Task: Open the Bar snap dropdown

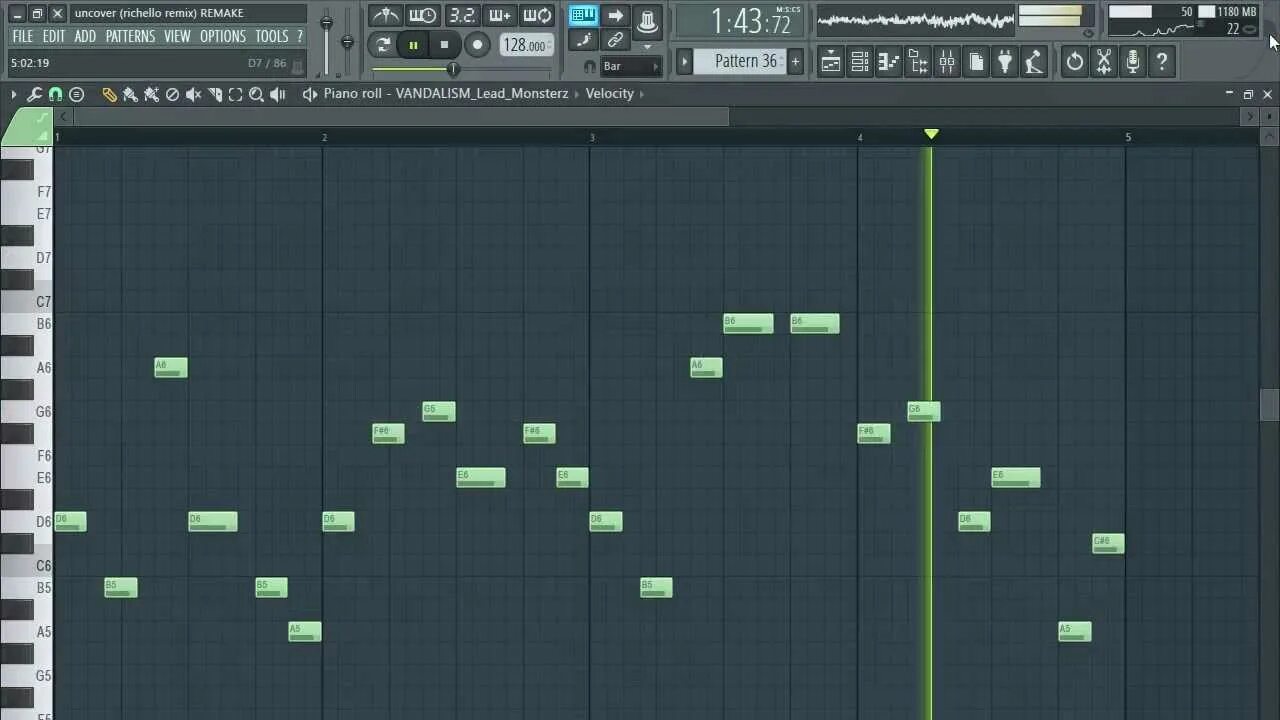Action: (x=630, y=66)
